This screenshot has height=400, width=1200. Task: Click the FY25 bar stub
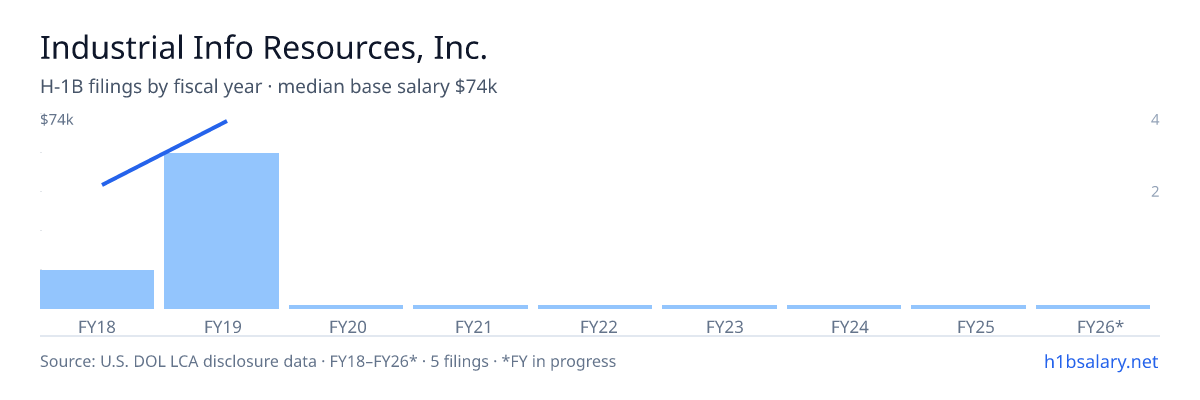coord(968,307)
